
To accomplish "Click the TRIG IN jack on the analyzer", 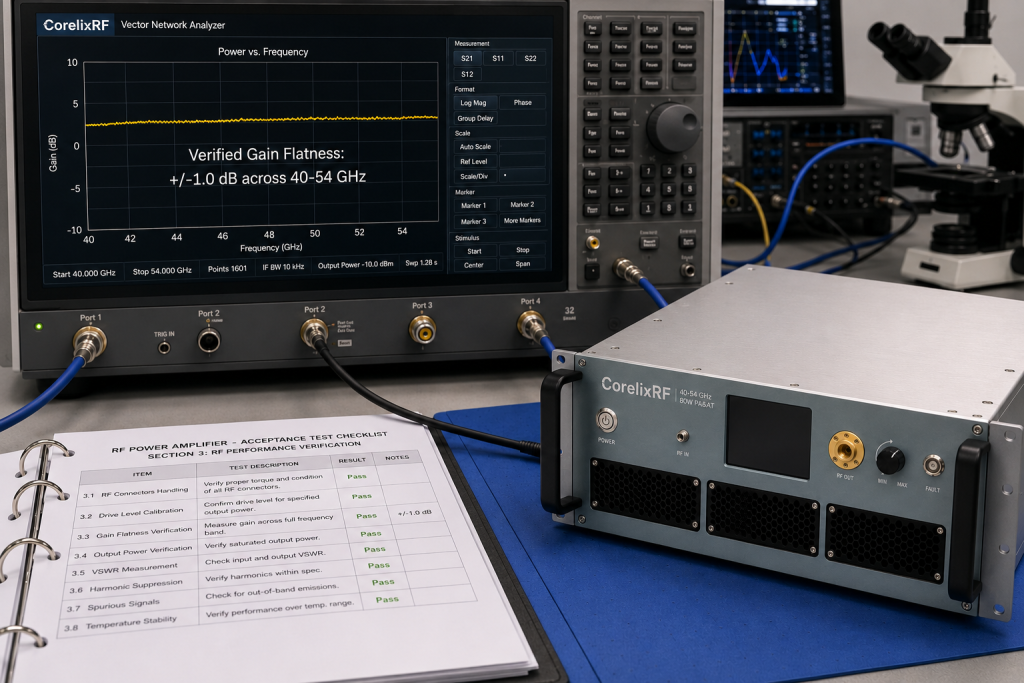I will click(164, 348).
